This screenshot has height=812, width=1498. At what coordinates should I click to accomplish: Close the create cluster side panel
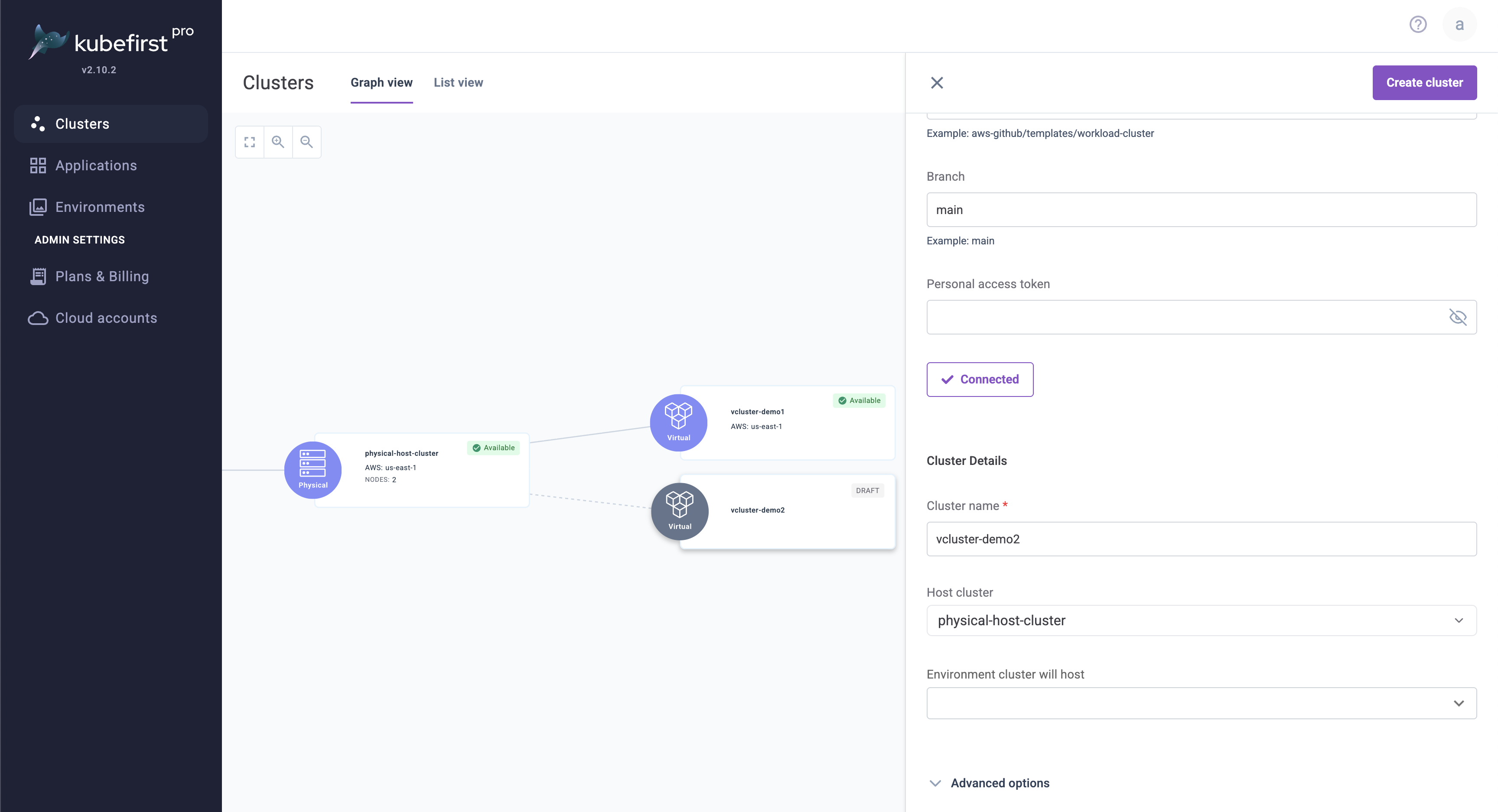936,82
